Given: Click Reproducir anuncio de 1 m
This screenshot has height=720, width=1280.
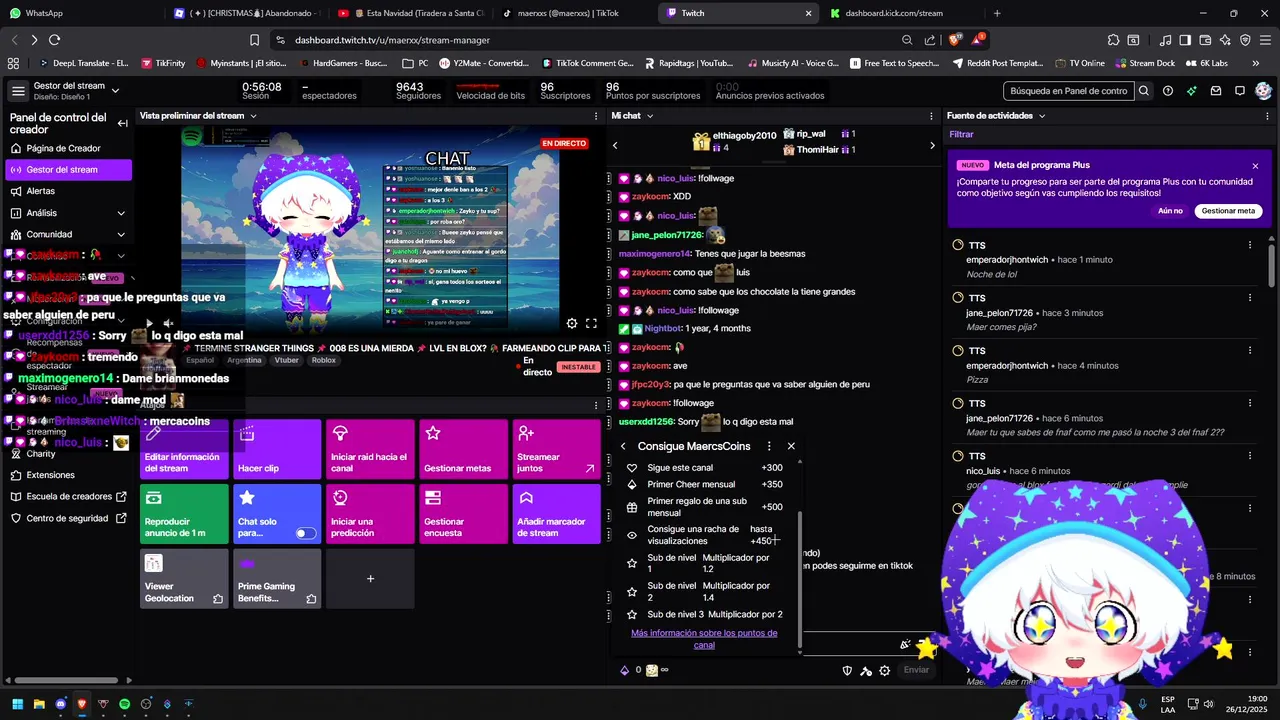Looking at the screenshot, I should click(x=184, y=514).
